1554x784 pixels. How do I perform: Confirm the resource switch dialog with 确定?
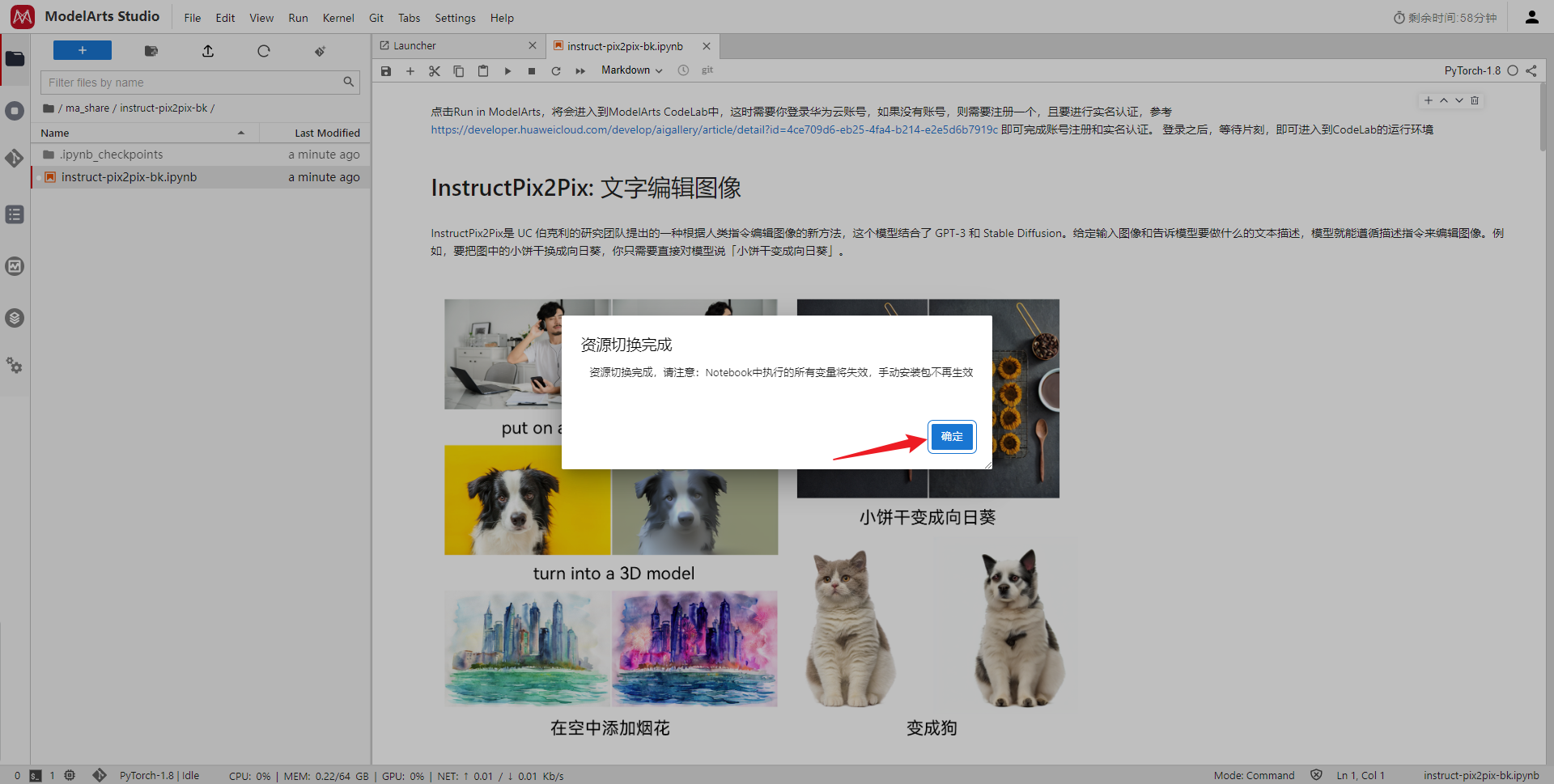[x=952, y=437]
